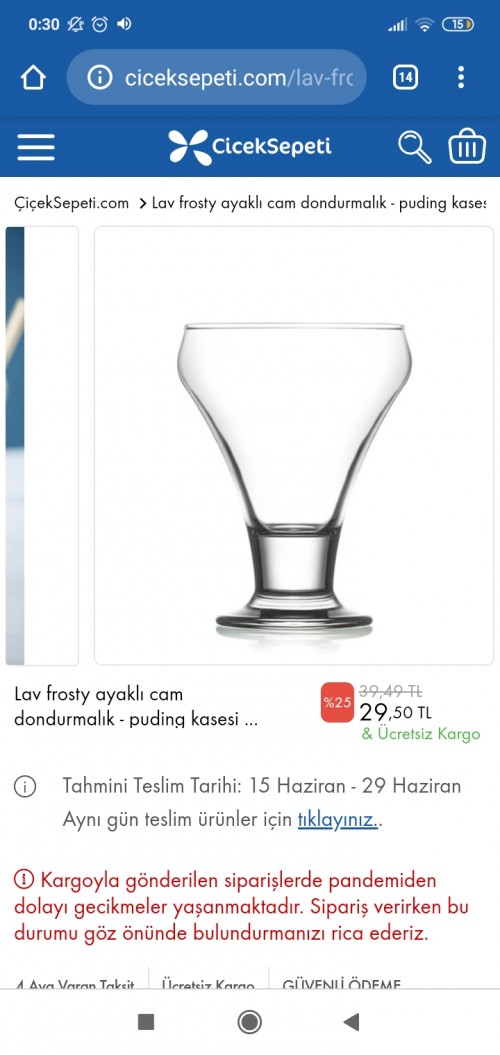Tap the CicekSepeti logo
This screenshot has width=500, height=1055.
[250, 147]
